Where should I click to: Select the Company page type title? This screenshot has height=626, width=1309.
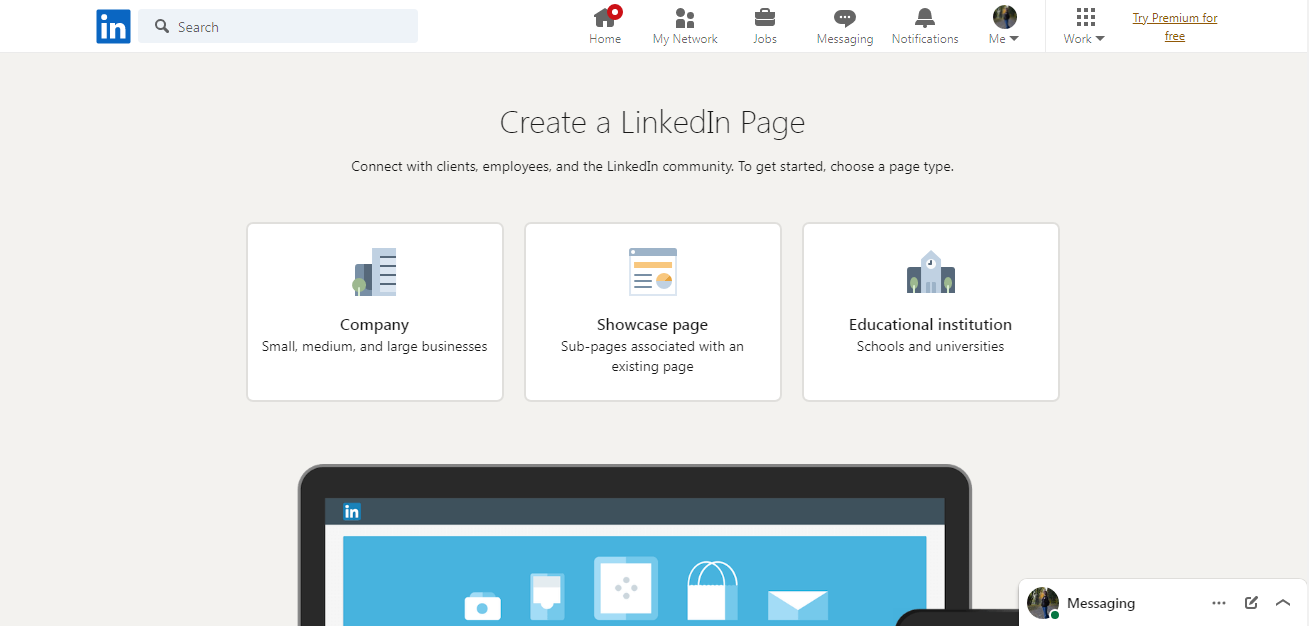(374, 324)
